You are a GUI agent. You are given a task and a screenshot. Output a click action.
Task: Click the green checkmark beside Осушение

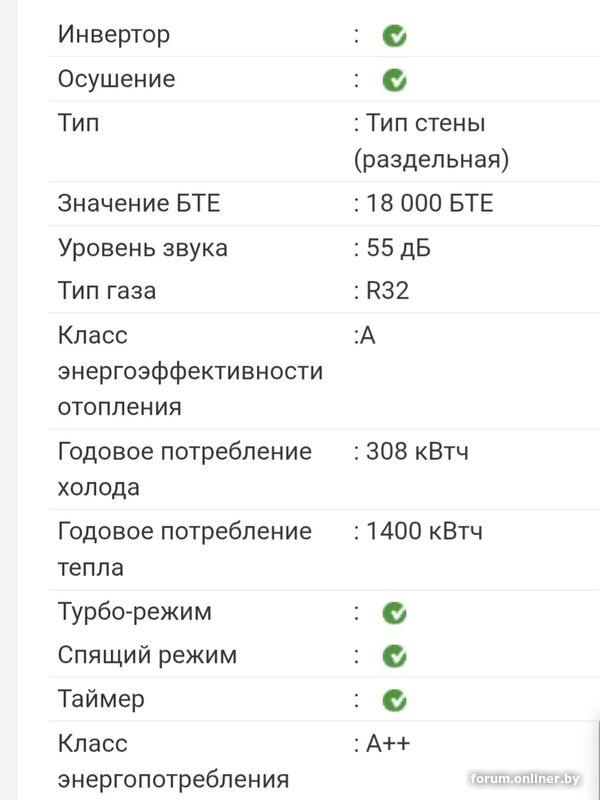[394, 80]
